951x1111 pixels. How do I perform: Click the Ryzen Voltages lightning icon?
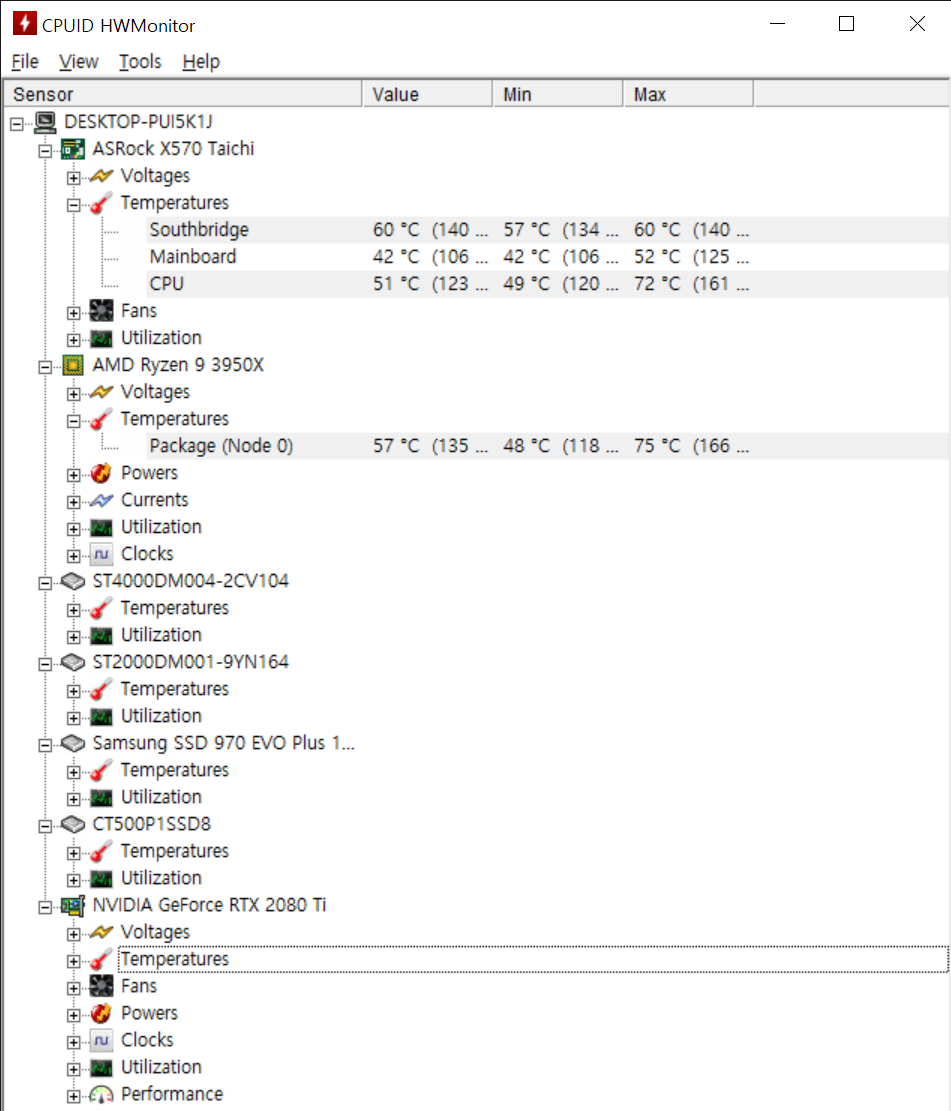[101, 392]
